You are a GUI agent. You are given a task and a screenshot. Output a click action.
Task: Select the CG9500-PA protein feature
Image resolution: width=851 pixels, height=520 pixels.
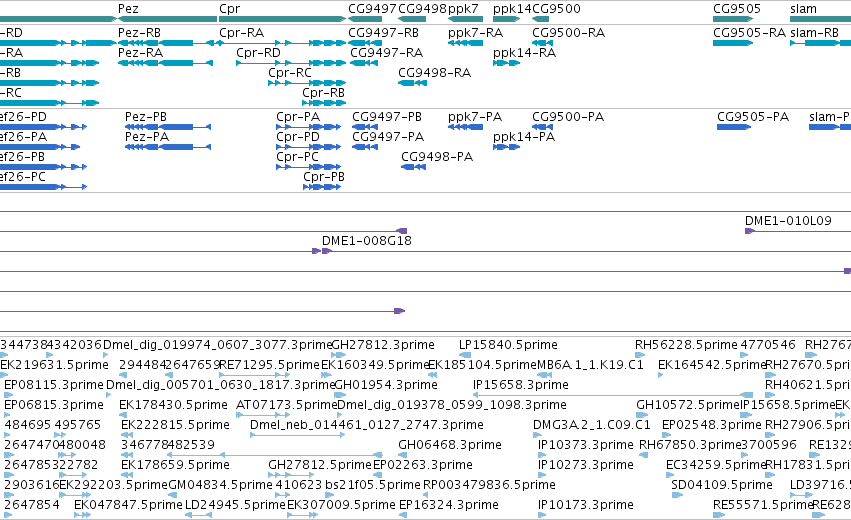542,127
